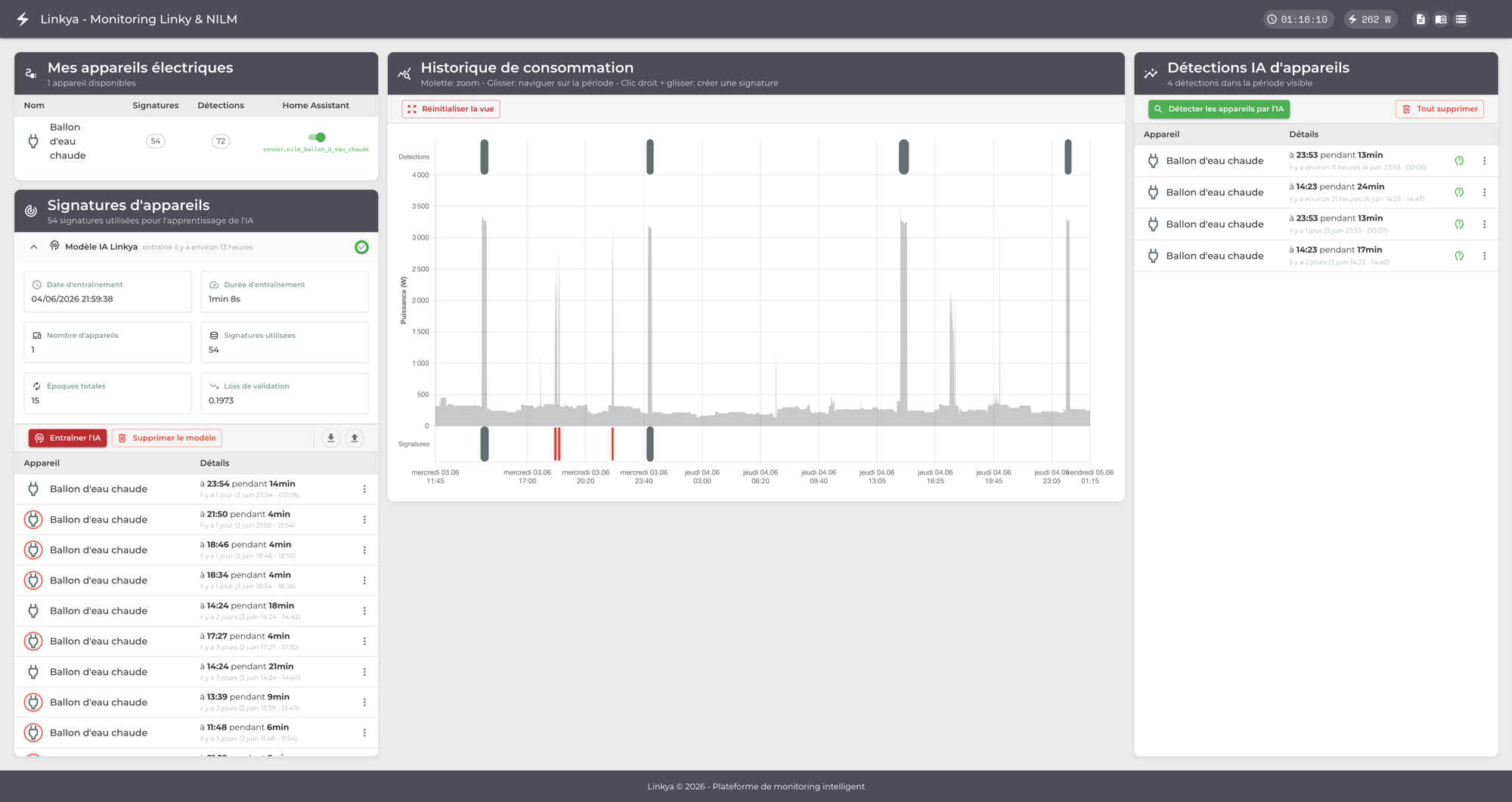Open options menu for 23:53 3 juin detection
The height and width of the screenshot is (802, 1512).
point(1484,224)
